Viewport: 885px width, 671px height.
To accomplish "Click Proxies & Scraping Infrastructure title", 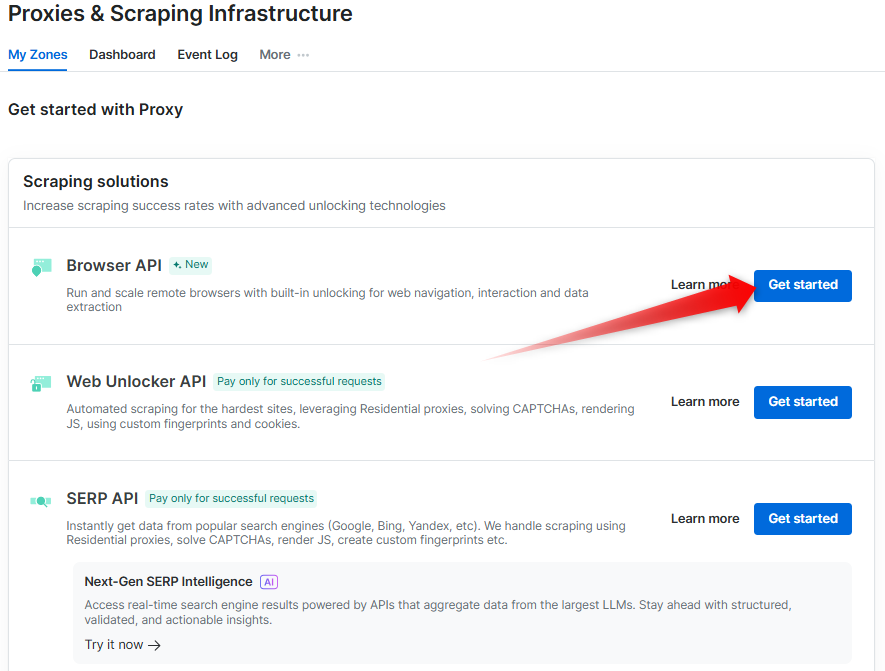I will coord(180,14).
